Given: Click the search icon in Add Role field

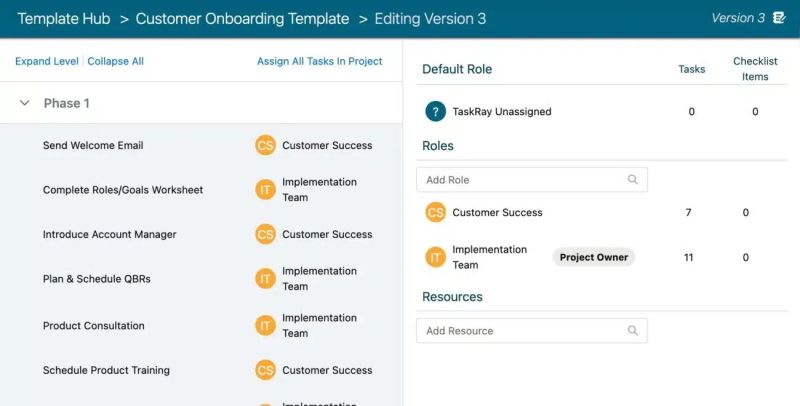Looking at the screenshot, I should (632, 180).
